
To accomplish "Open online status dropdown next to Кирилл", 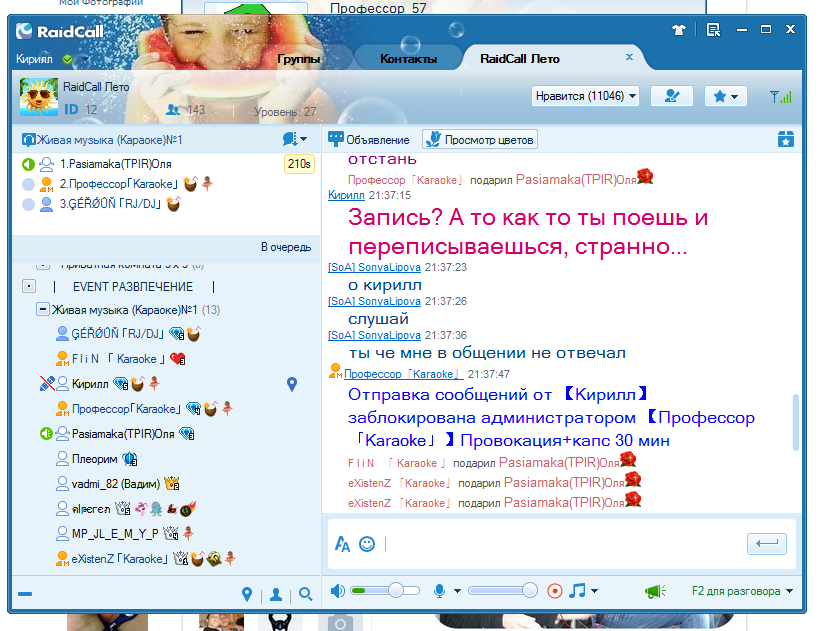I will click(85, 59).
